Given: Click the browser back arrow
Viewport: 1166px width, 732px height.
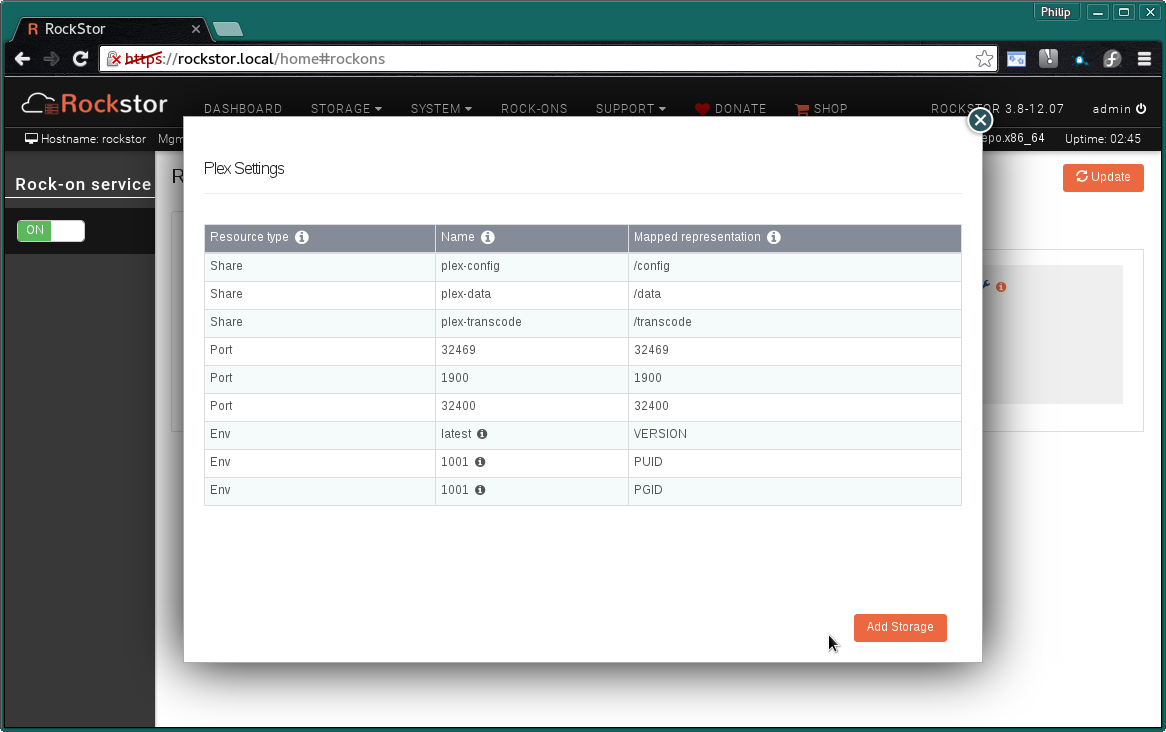Looking at the screenshot, I should point(22,59).
